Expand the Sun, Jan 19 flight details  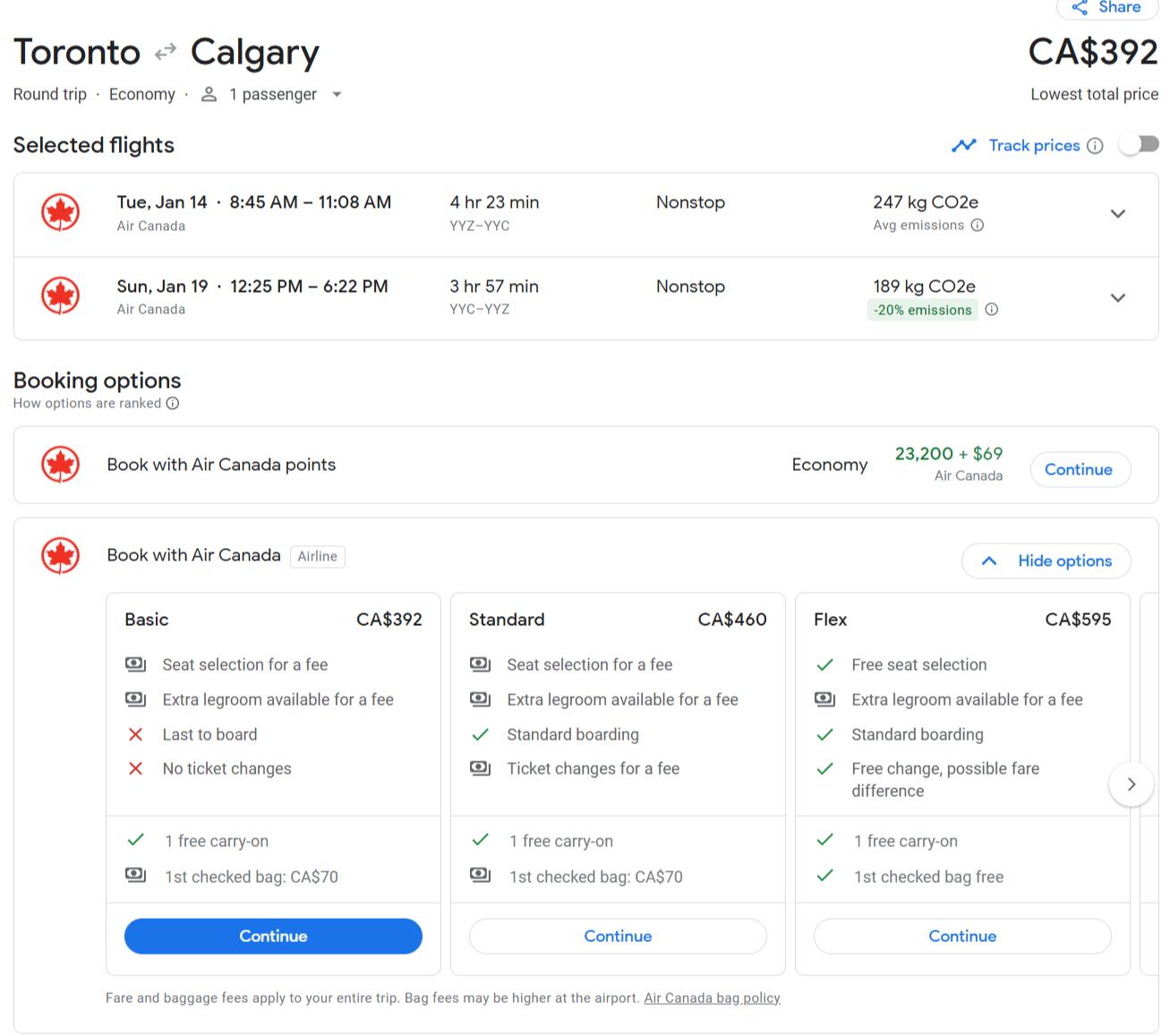(1117, 298)
